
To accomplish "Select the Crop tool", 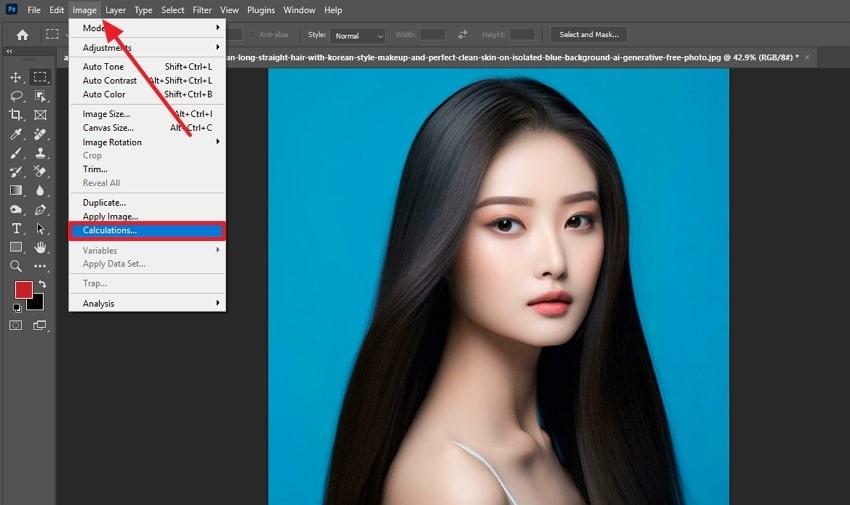I will (x=16, y=115).
